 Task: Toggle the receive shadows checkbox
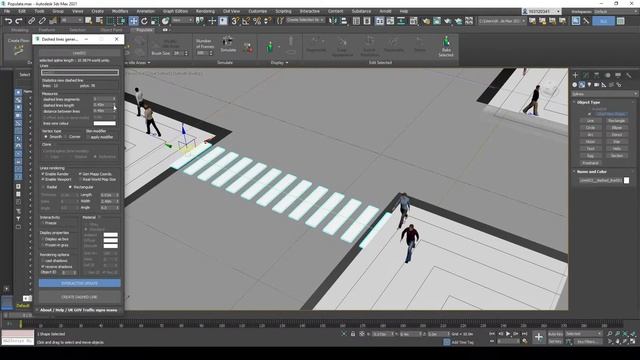coord(43,267)
